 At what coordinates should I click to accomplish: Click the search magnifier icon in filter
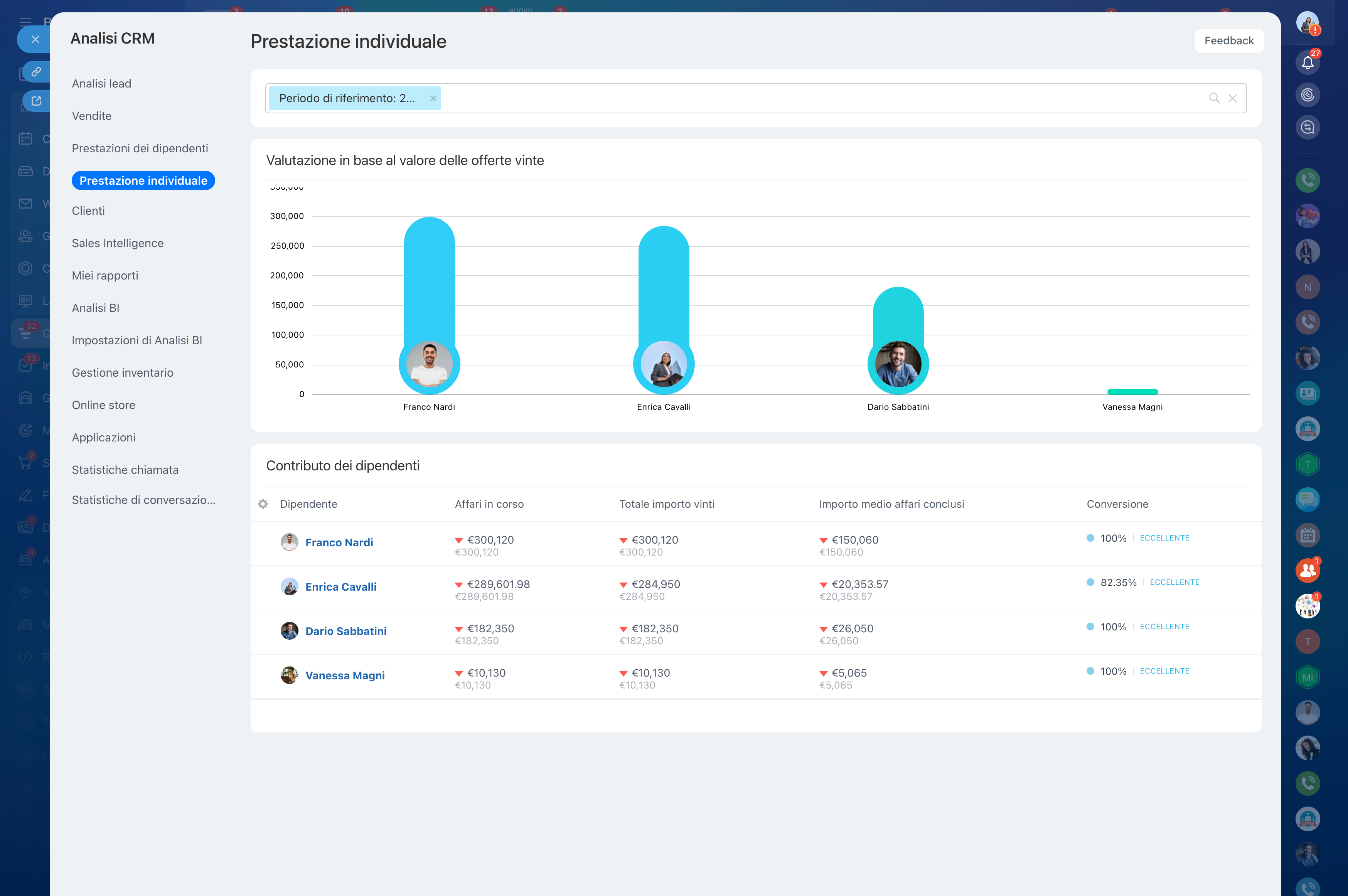coord(1214,98)
